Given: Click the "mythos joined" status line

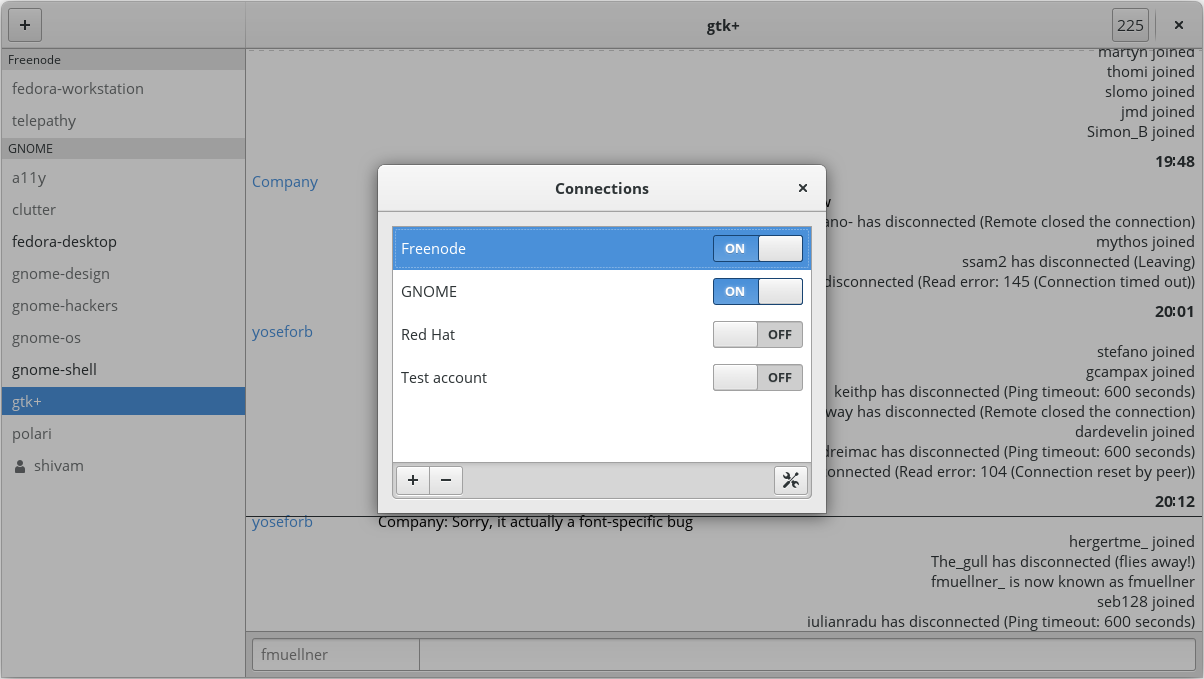Looking at the screenshot, I should click(x=1146, y=241).
